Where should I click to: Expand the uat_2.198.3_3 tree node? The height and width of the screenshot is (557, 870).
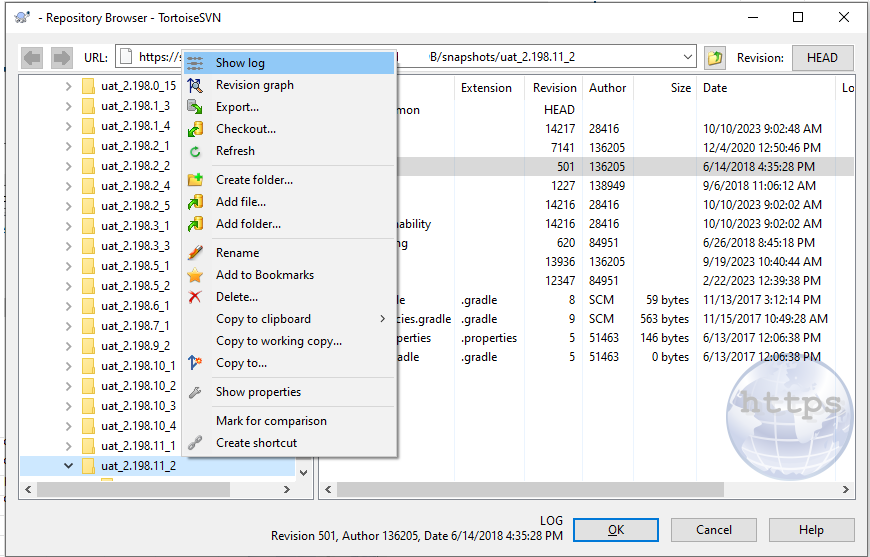click(x=68, y=246)
